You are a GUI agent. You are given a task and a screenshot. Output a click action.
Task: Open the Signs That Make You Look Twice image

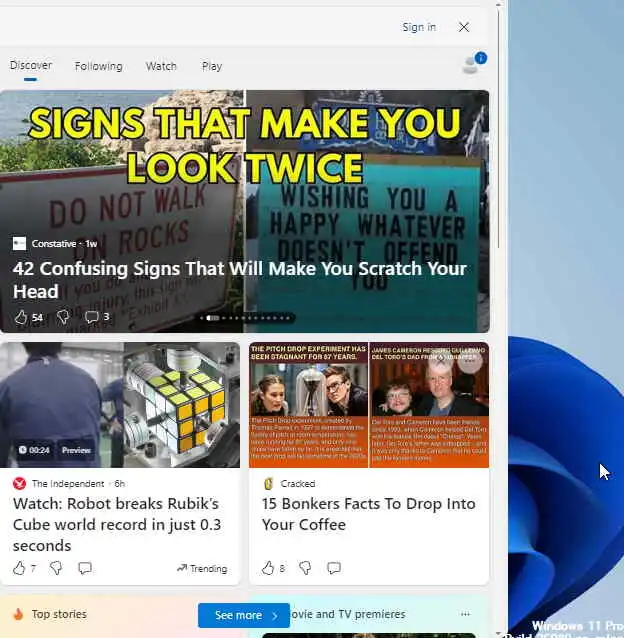point(244,211)
